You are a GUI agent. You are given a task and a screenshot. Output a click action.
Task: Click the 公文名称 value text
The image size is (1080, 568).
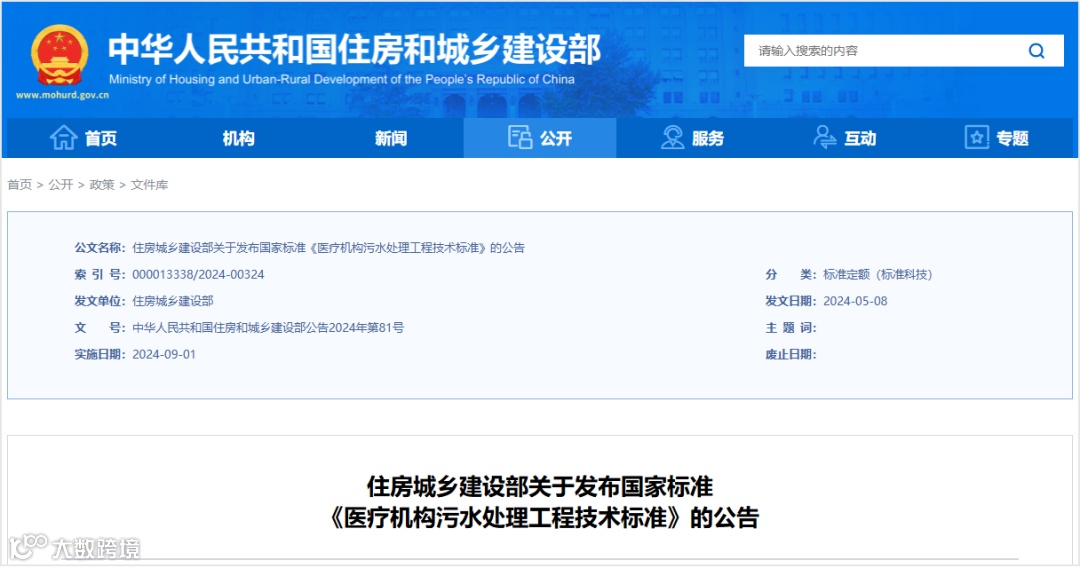(329, 248)
